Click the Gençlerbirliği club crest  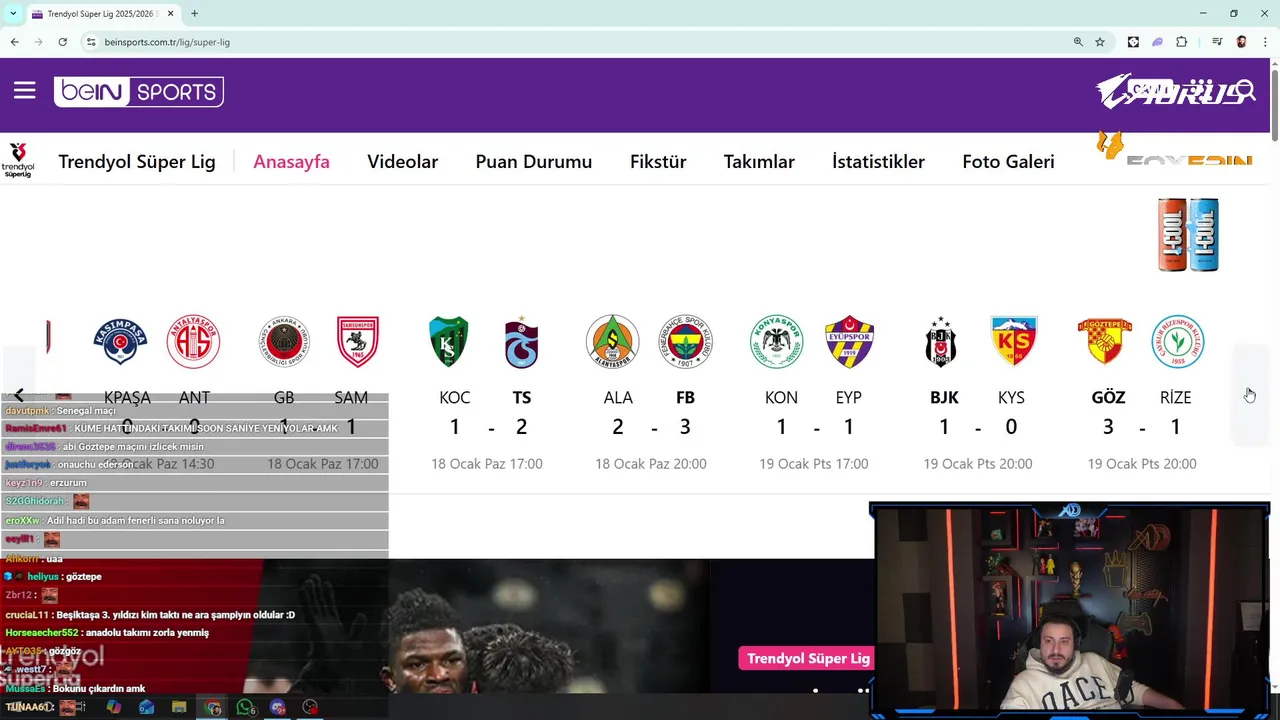click(284, 342)
